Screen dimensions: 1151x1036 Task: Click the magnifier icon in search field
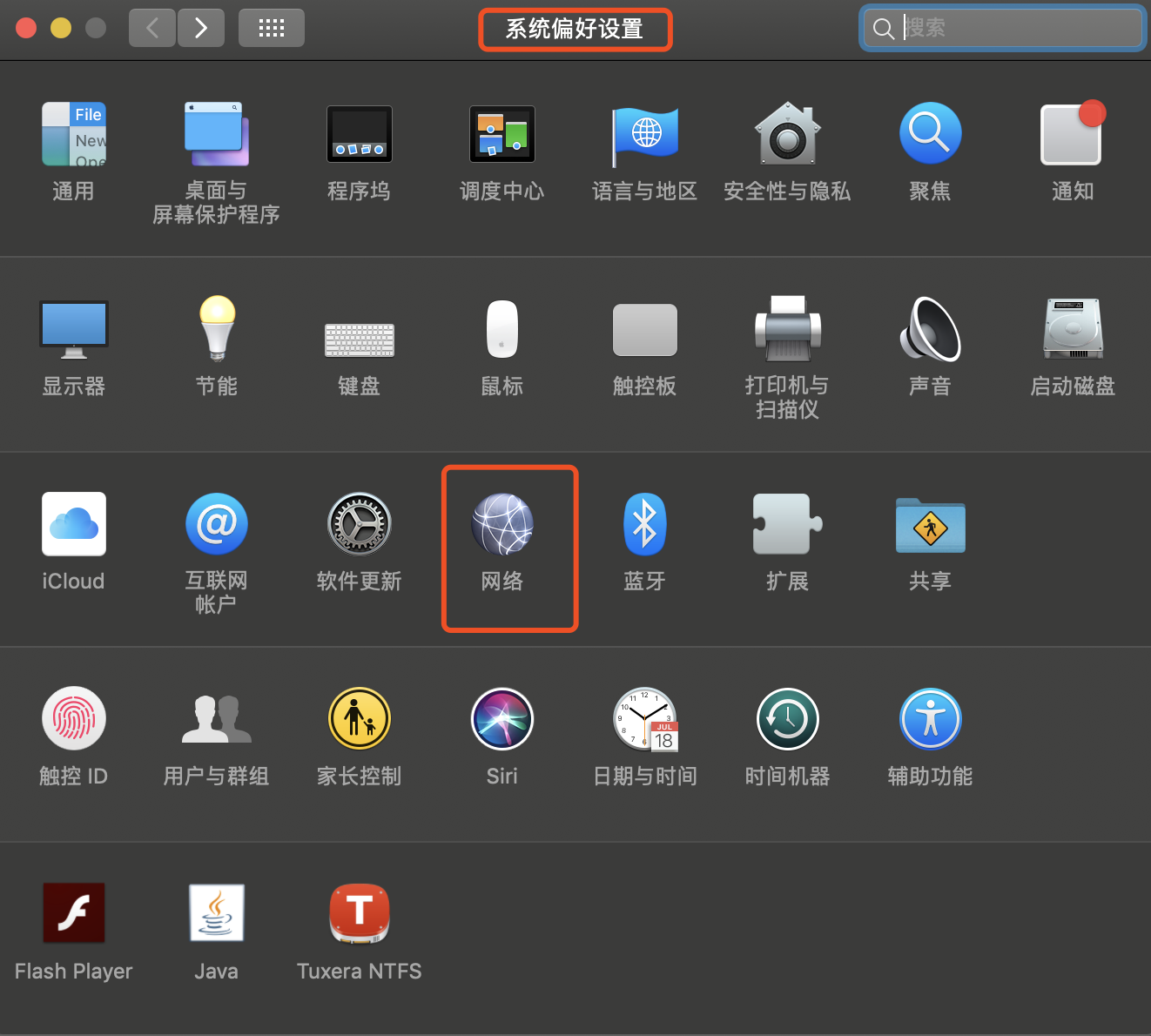click(883, 29)
